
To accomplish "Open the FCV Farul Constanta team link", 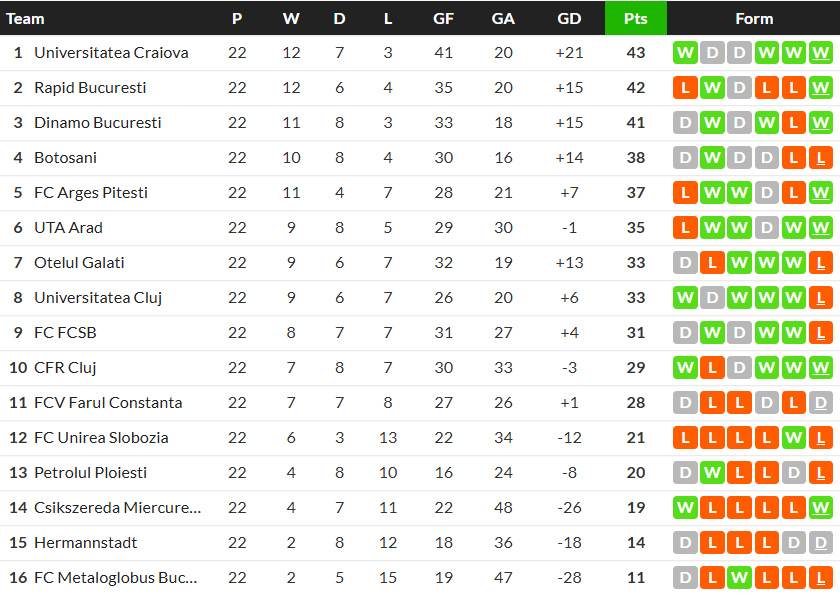I will [x=108, y=403].
